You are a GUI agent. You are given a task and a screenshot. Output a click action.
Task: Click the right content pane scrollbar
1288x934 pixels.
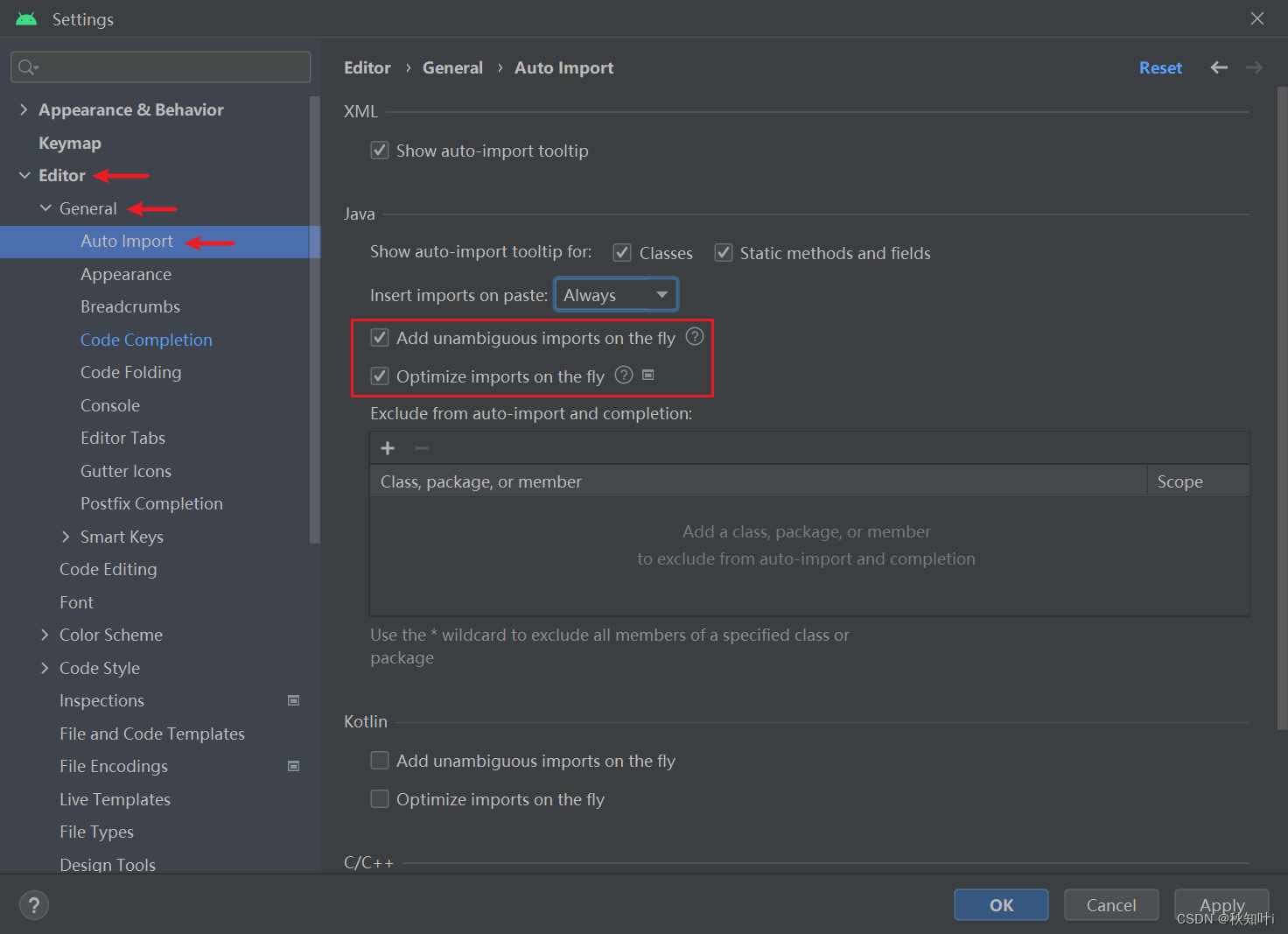coord(1283,407)
